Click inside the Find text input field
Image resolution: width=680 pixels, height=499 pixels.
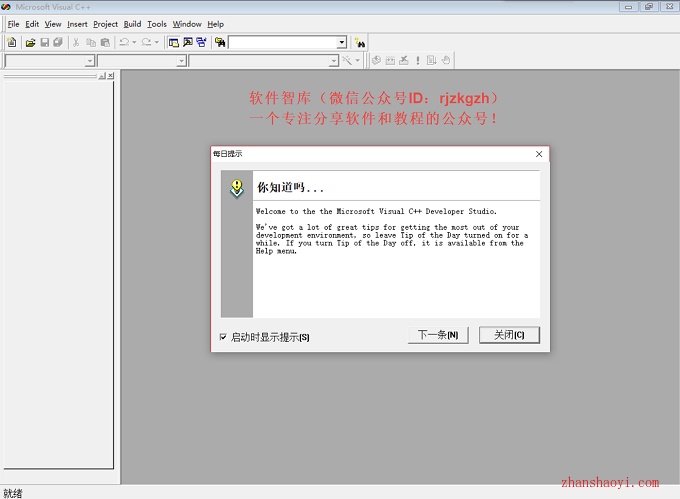[283, 42]
